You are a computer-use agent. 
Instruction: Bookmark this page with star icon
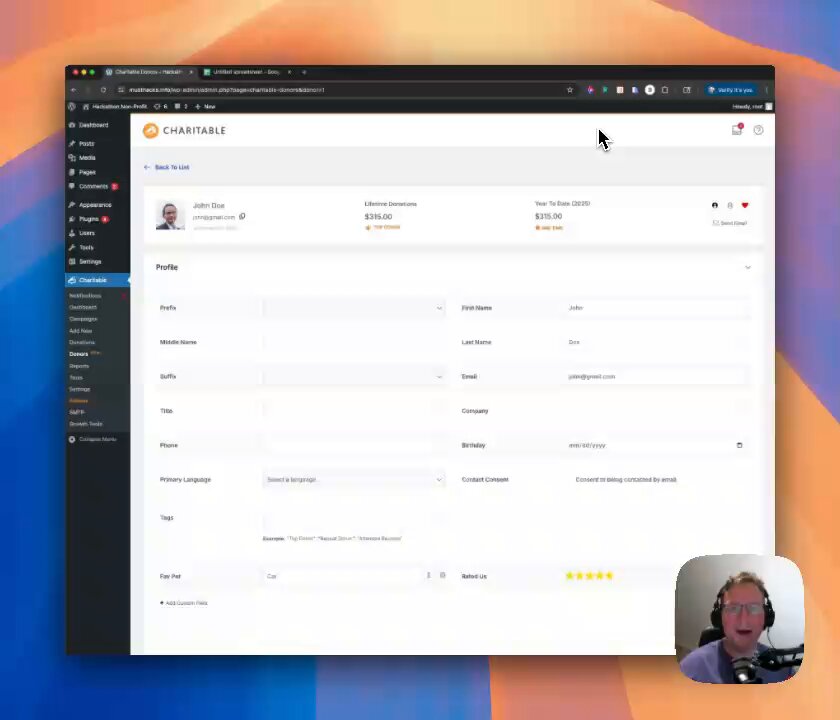[570, 90]
